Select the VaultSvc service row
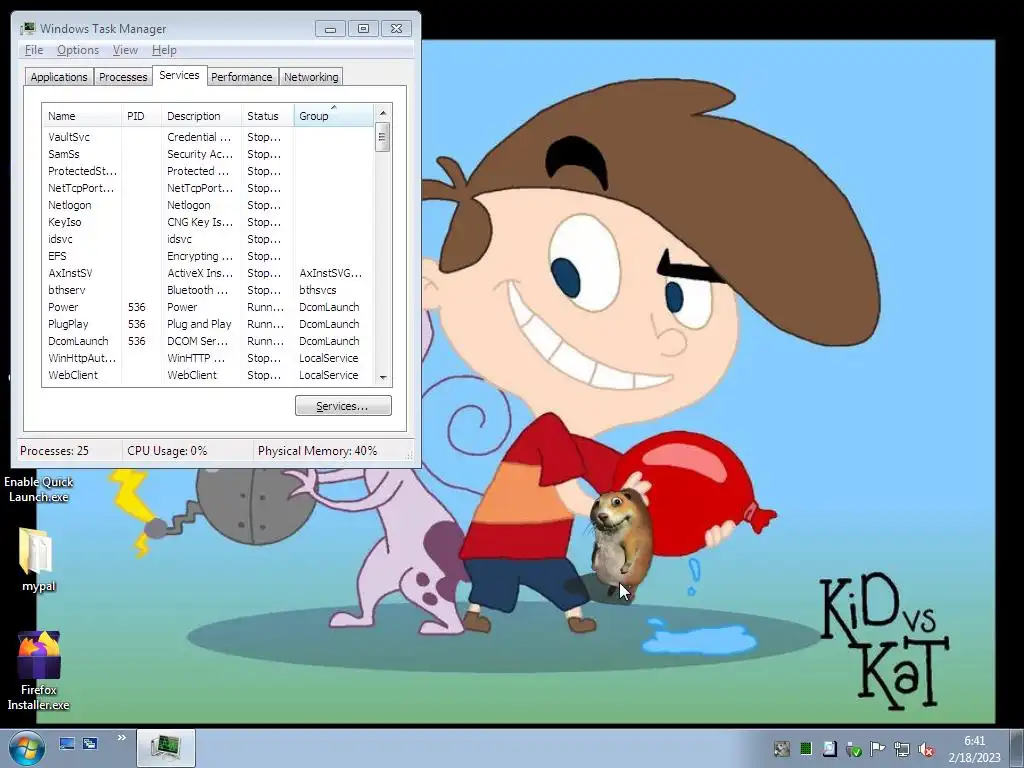The height and width of the screenshot is (768, 1024). pyautogui.click(x=208, y=137)
